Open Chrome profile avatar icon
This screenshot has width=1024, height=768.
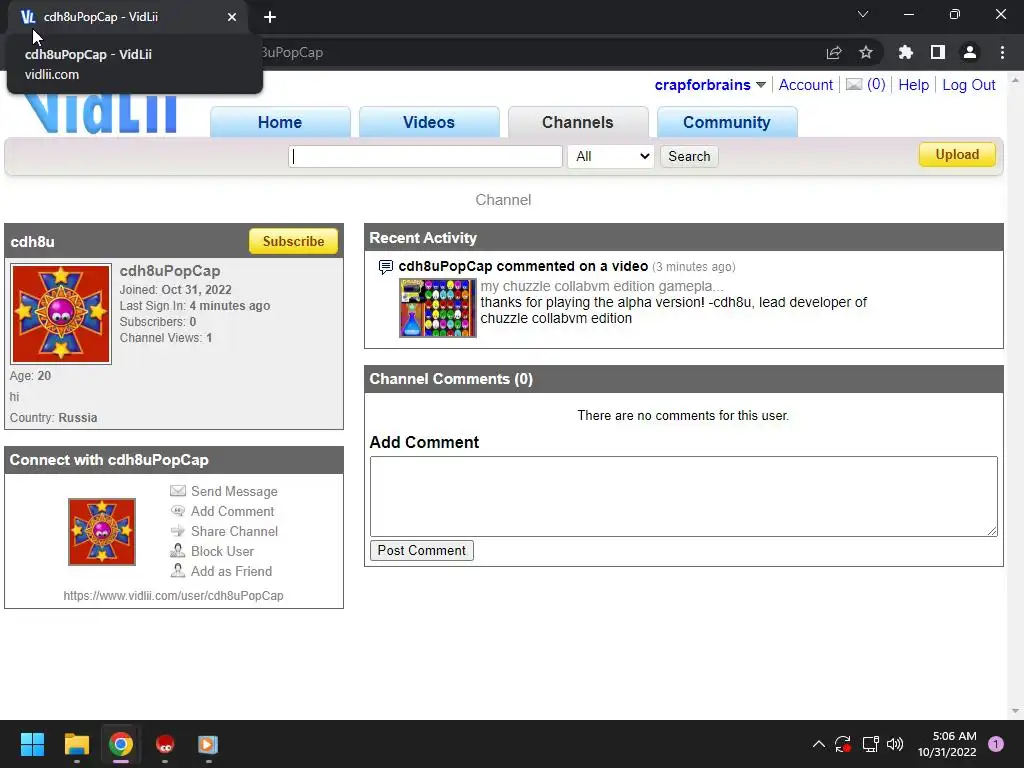970,52
